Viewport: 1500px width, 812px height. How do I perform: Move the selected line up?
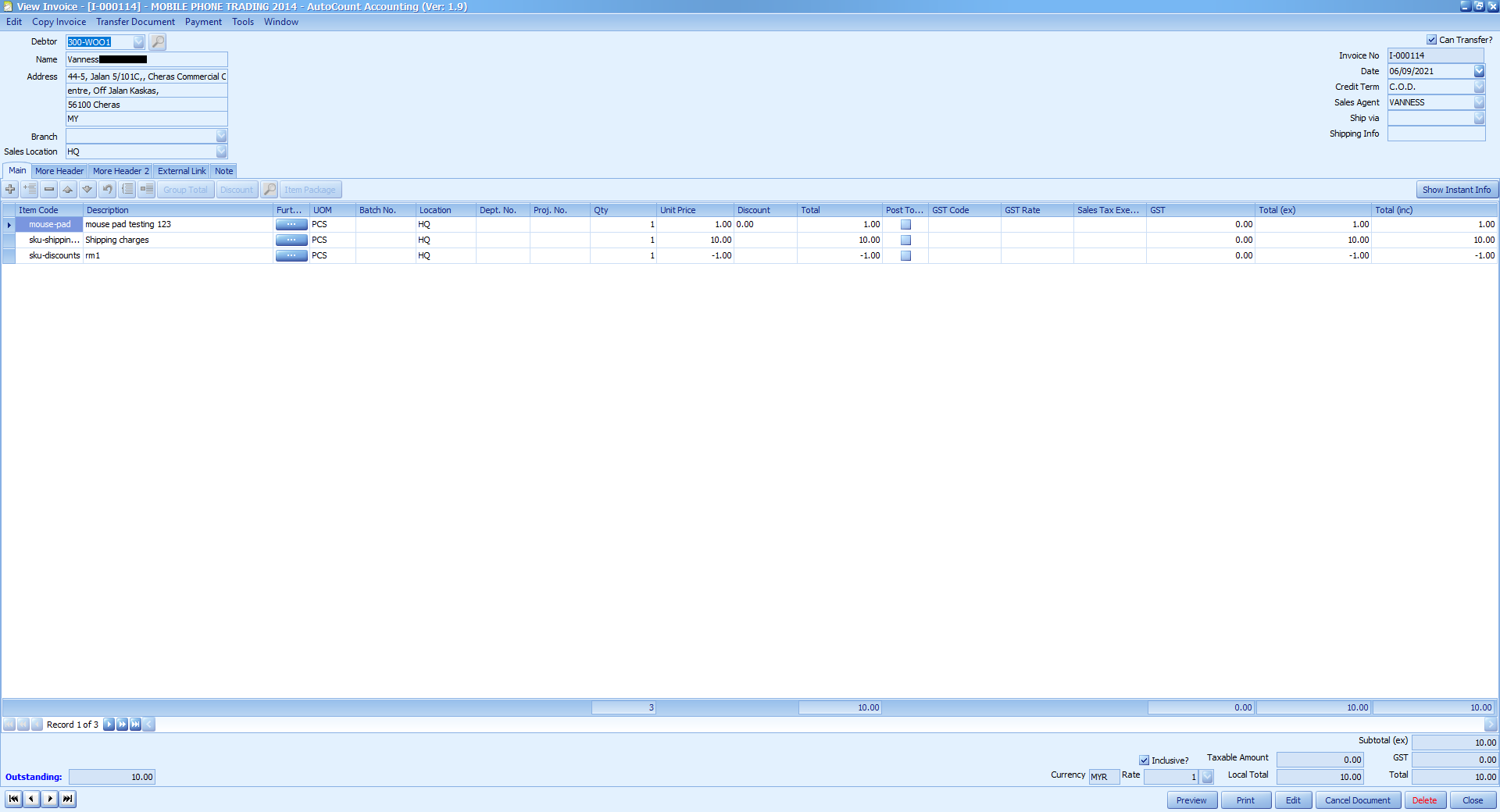[68, 189]
